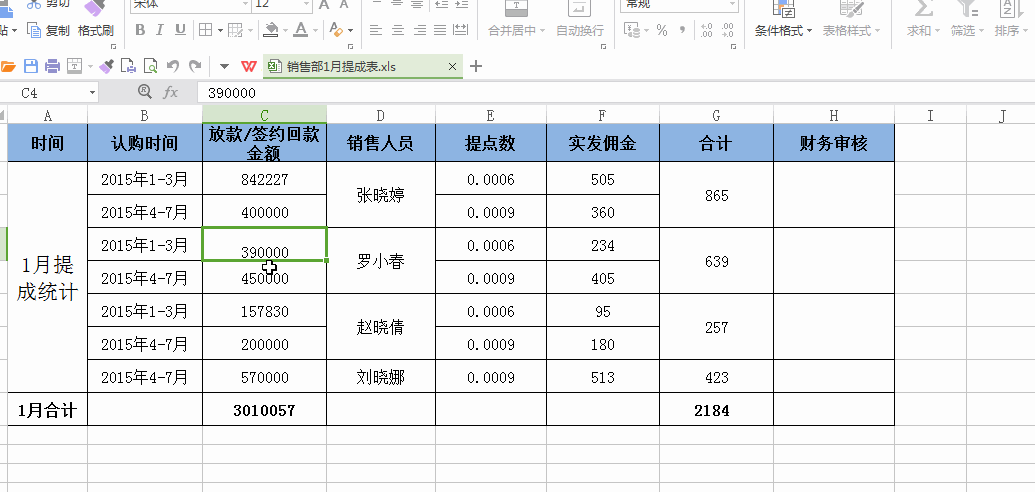Redo the last action
Image resolution: width=1035 pixels, height=492 pixels.
point(195,66)
